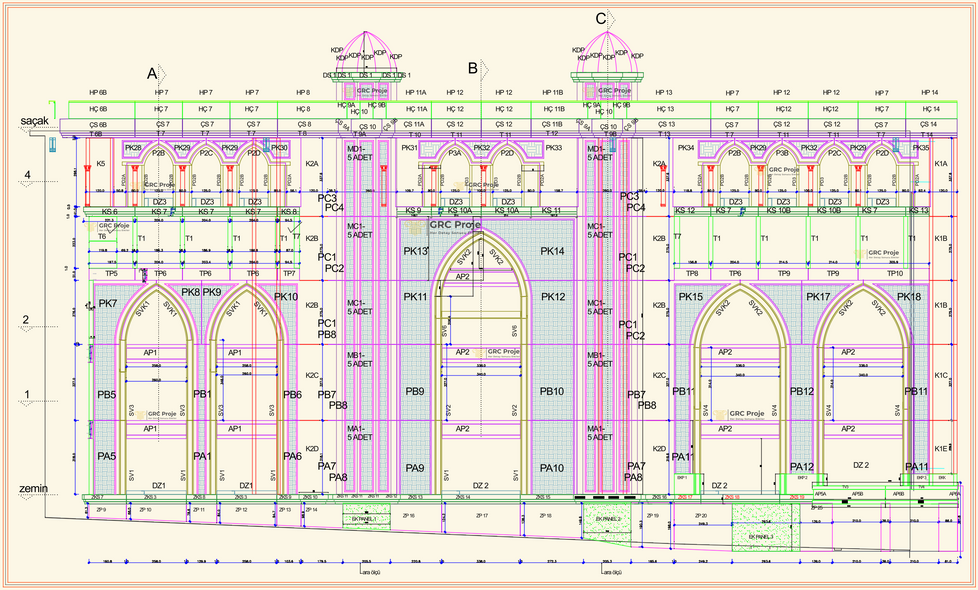Click the "HP 6B" panel label
Screen dimensions: 978x590
coord(99,92)
